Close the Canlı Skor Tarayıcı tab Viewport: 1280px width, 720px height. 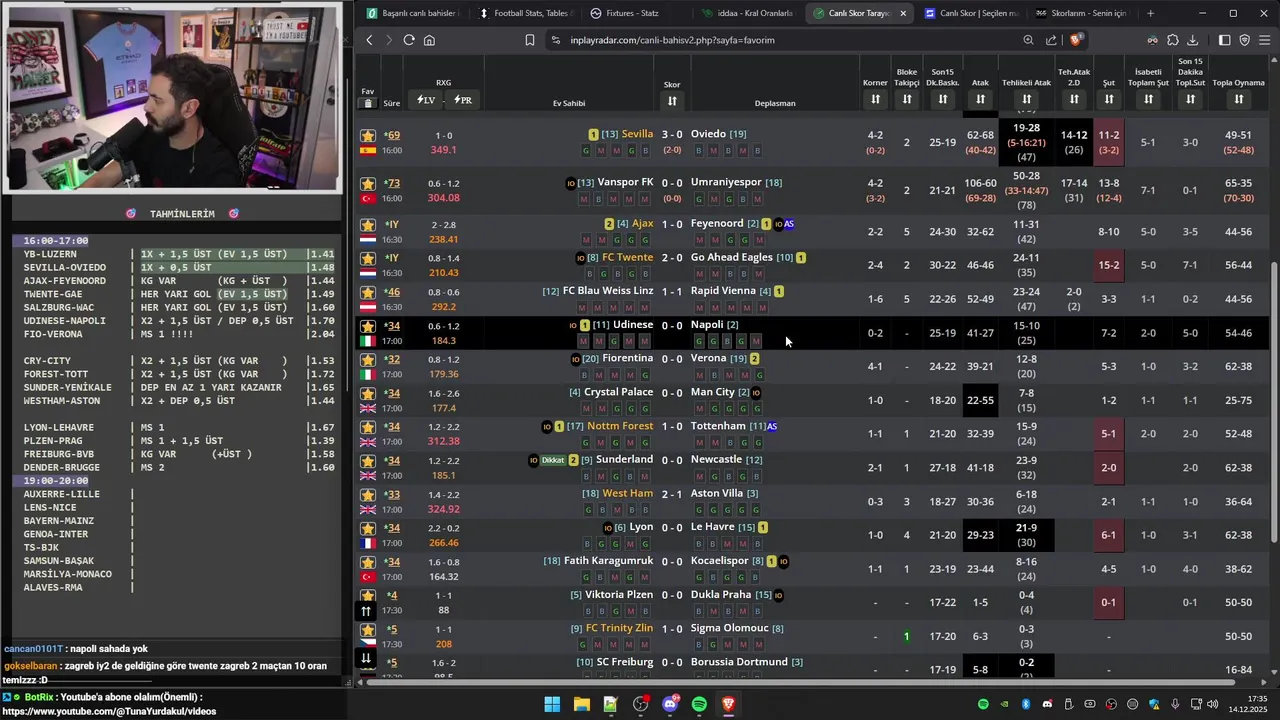tap(903, 13)
